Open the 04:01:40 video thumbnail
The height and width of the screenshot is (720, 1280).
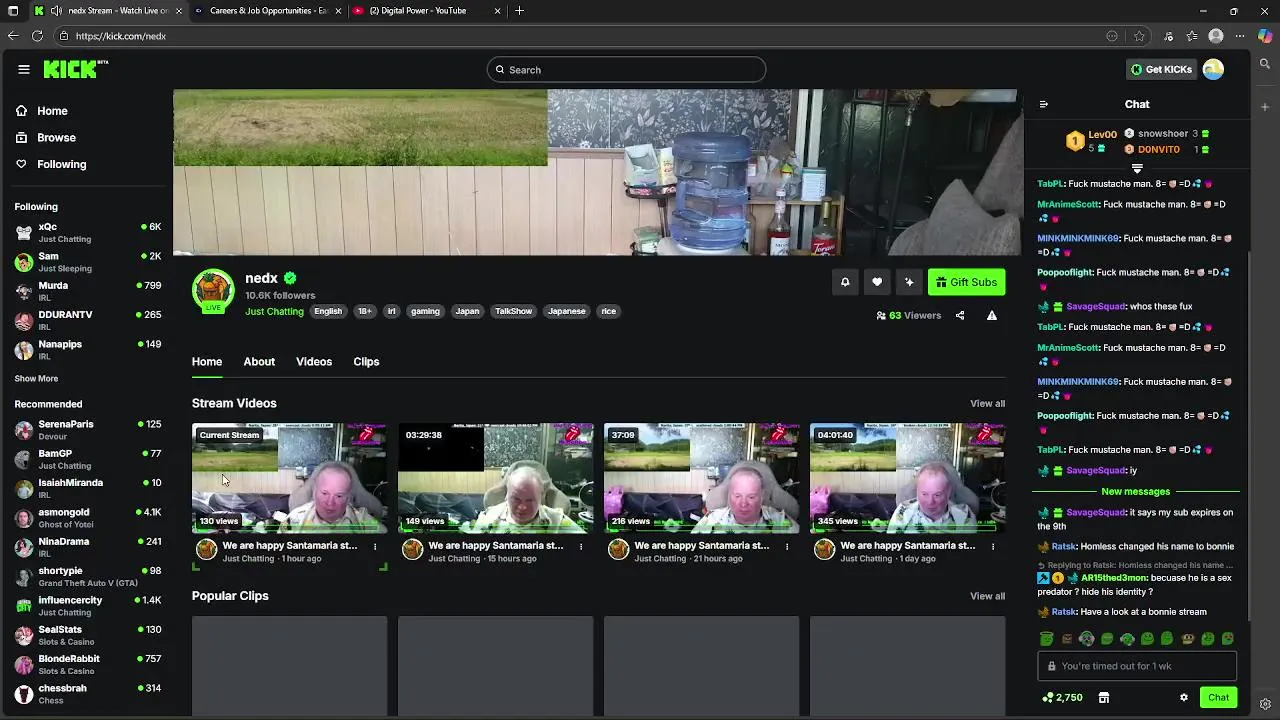[907, 478]
